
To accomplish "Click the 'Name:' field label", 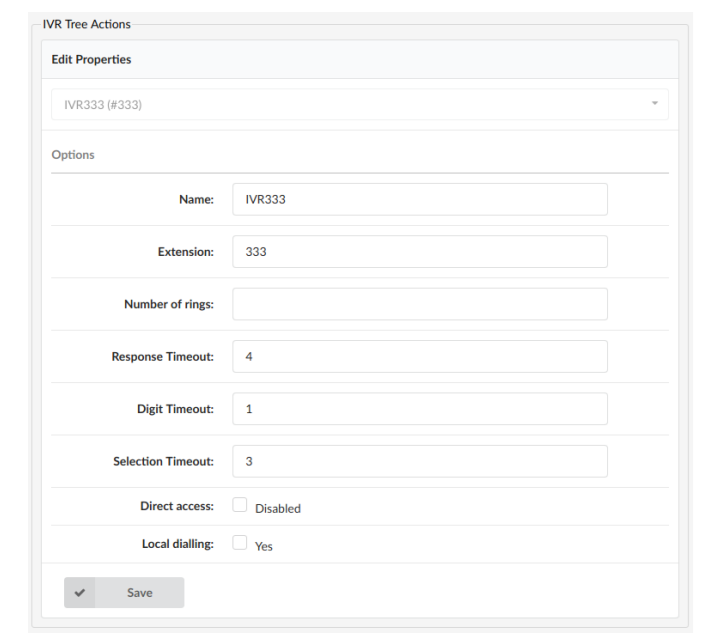I will (196, 200).
